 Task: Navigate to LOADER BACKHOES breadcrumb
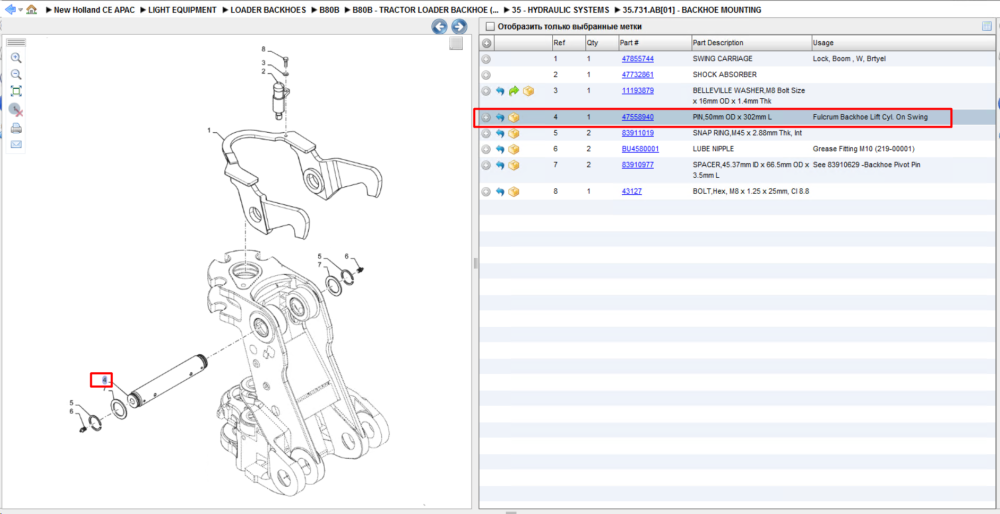tap(268, 10)
